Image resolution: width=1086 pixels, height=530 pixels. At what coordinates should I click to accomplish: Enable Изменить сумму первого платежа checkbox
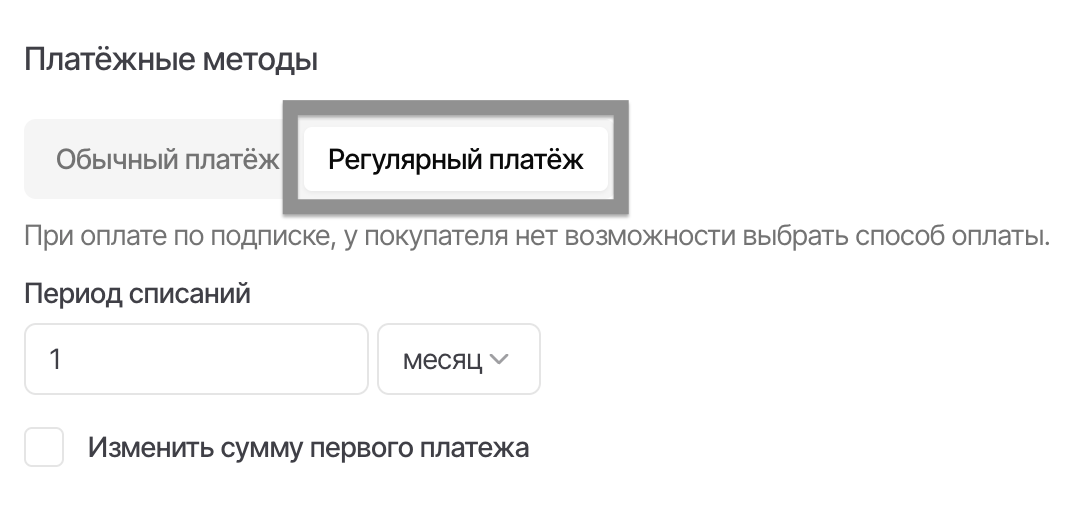44,447
